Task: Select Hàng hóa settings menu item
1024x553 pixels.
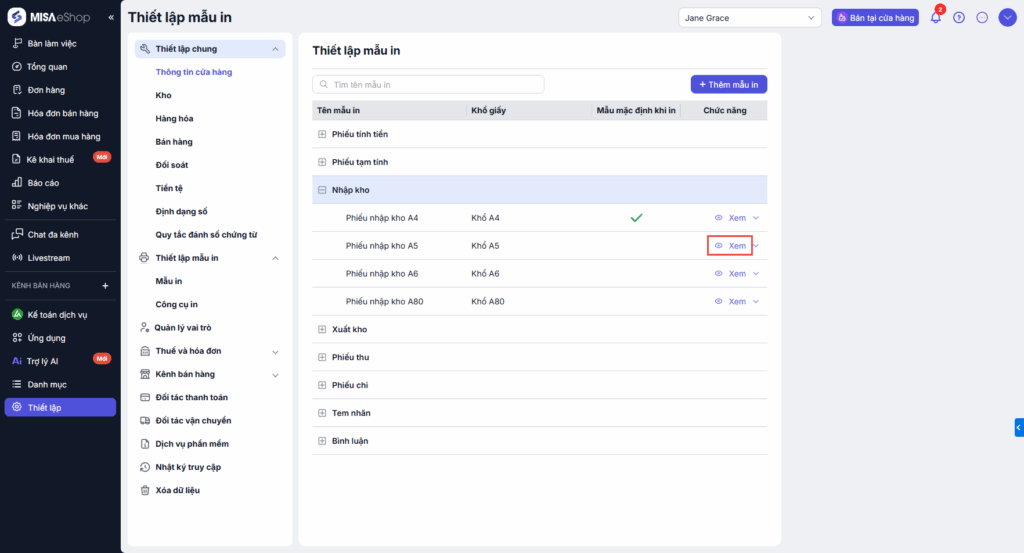Action: pos(173,118)
